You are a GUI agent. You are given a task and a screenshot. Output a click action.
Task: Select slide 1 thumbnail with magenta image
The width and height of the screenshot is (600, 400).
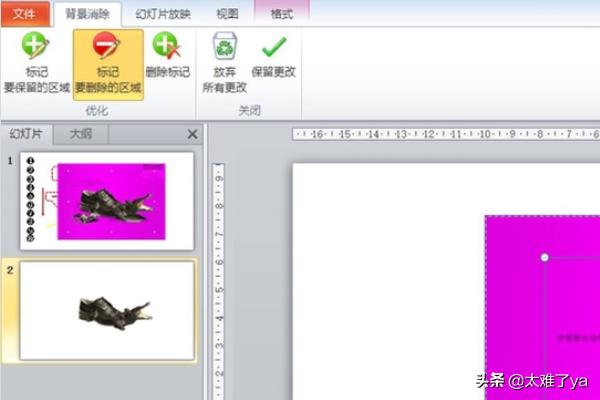pyautogui.click(x=107, y=201)
